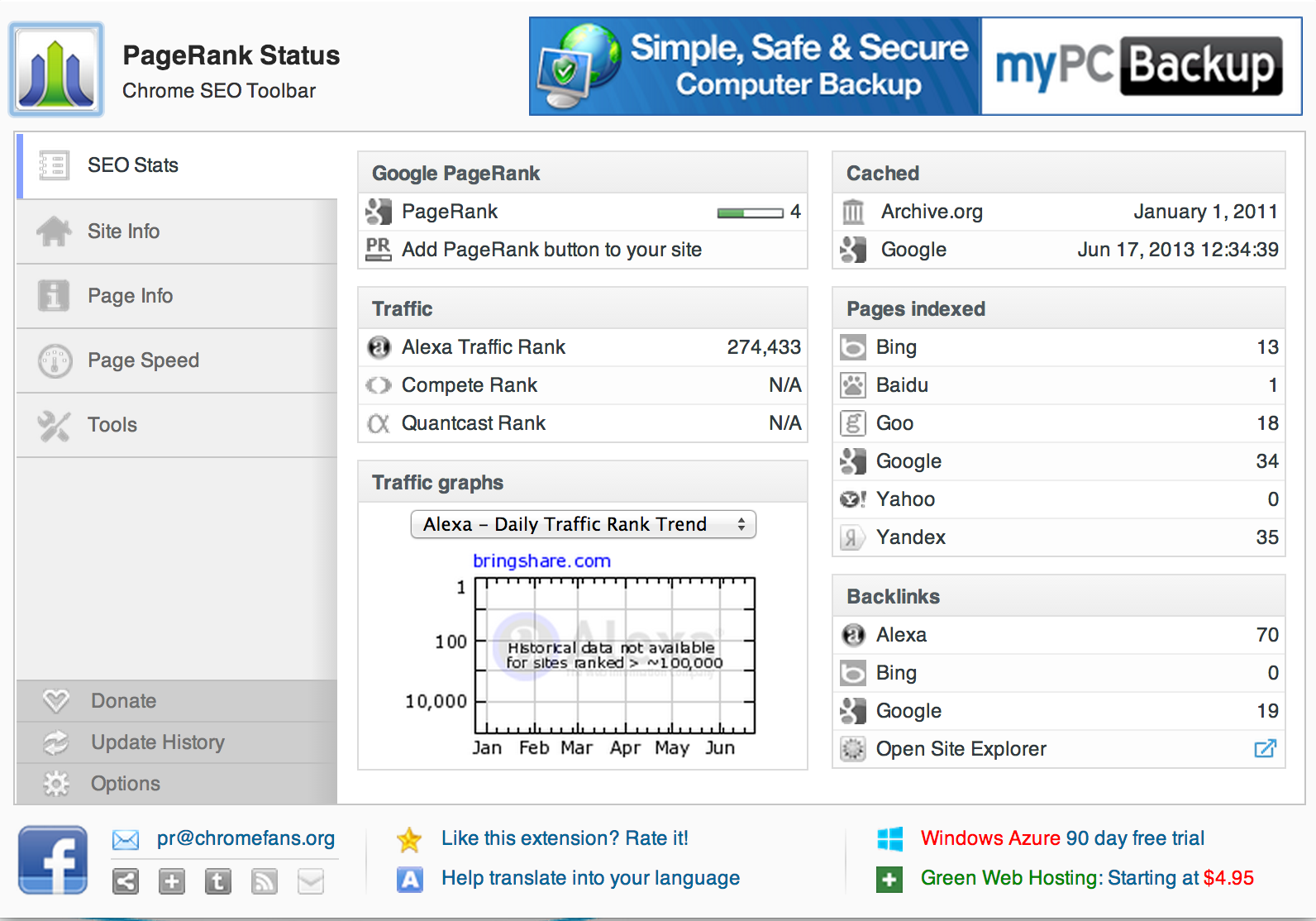
Task: Click the PageRank Status logo icon
Action: click(x=56, y=69)
